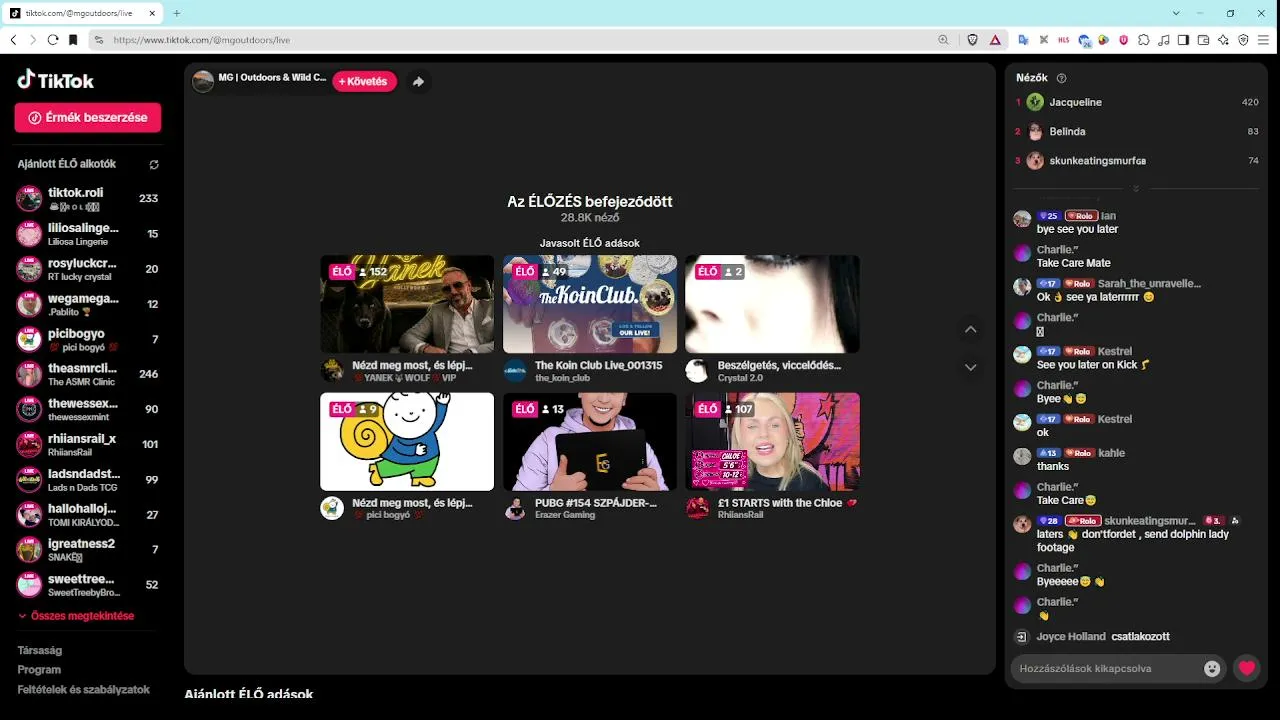The width and height of the screenshot is (1280, 720).
Task: Click the TikTok logo
Action: (56, 80)
